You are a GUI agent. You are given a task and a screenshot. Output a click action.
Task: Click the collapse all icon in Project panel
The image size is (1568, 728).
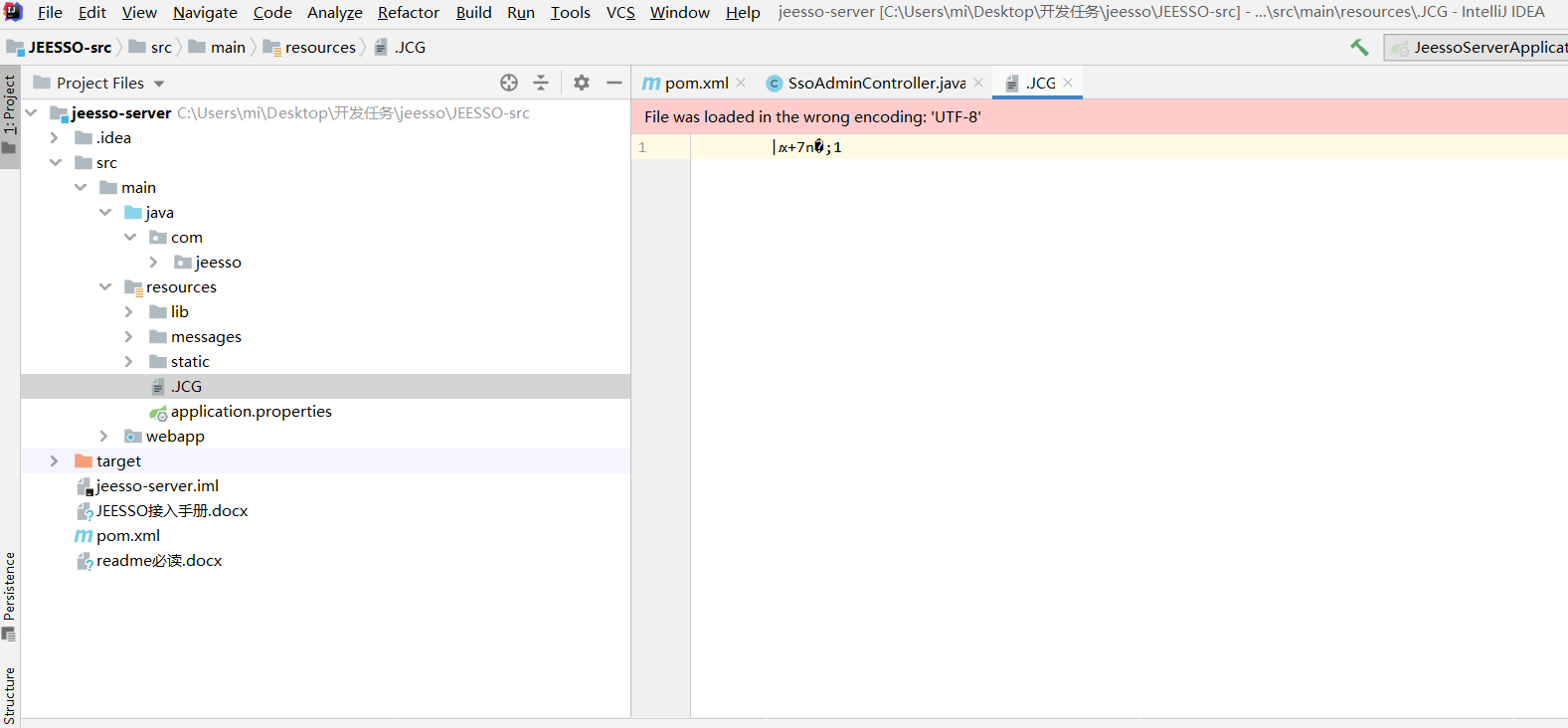[541, 83]
